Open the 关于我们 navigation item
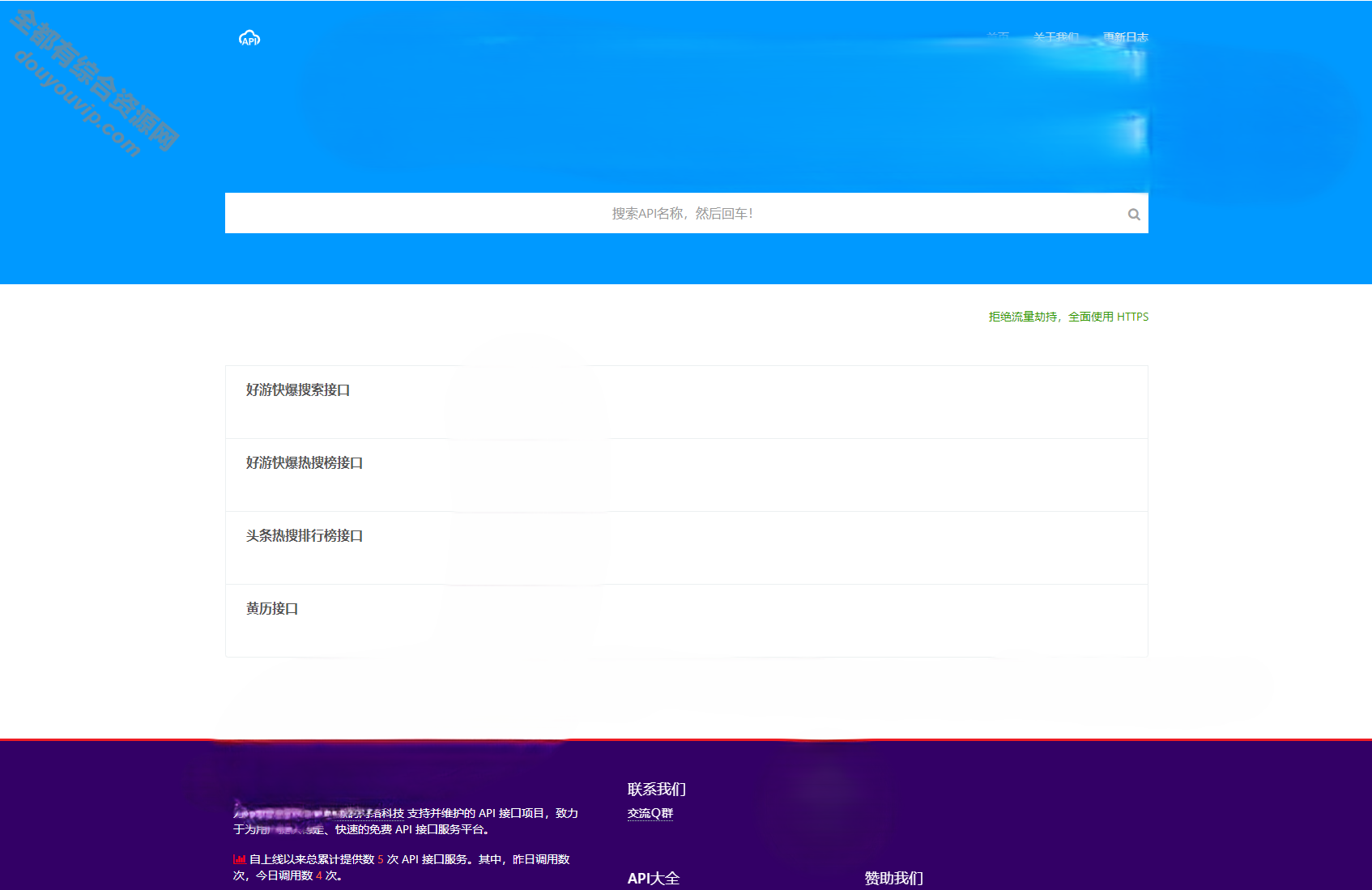This screenshot has width=1372, height=890. click(x=1056, y=37)
